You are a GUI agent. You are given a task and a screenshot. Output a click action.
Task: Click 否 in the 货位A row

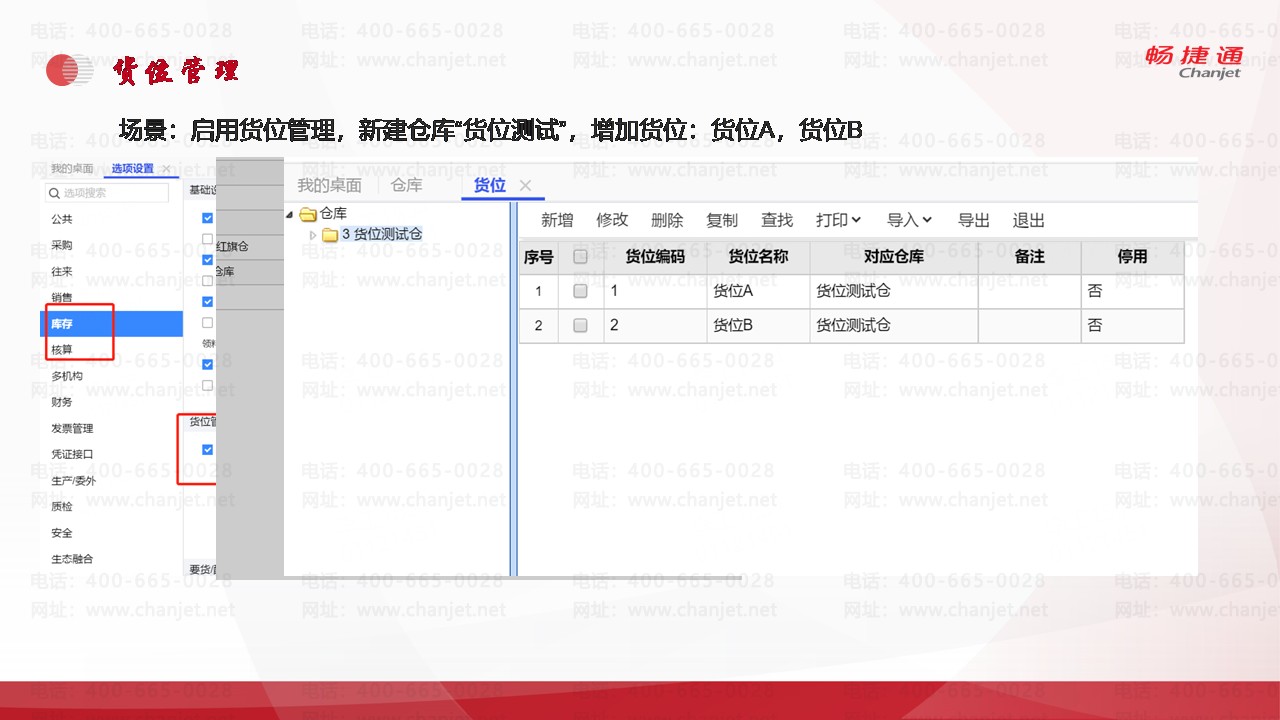point(1132,292)
